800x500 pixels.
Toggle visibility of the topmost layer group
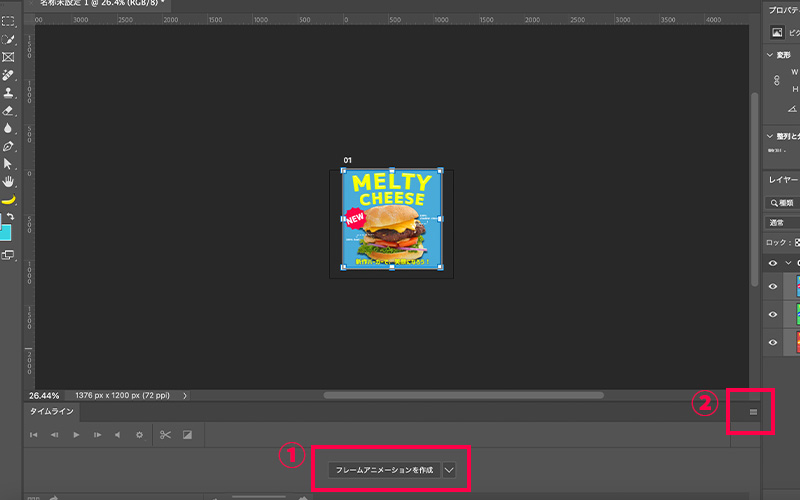pos(772,263)
